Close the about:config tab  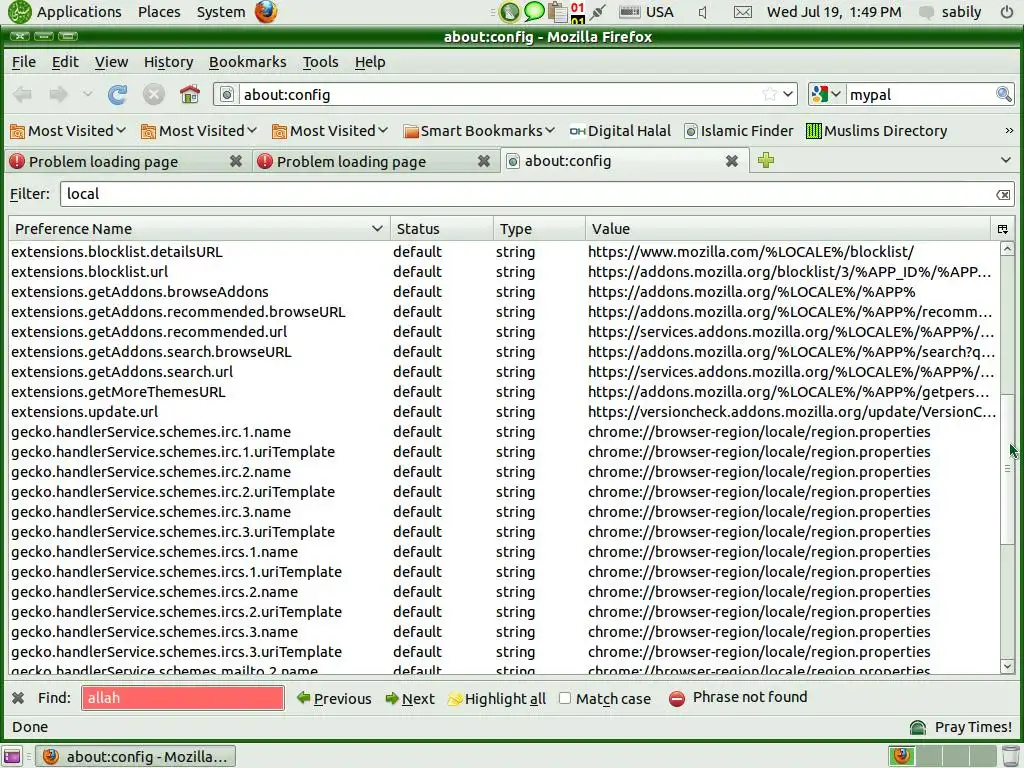[732, 161]
